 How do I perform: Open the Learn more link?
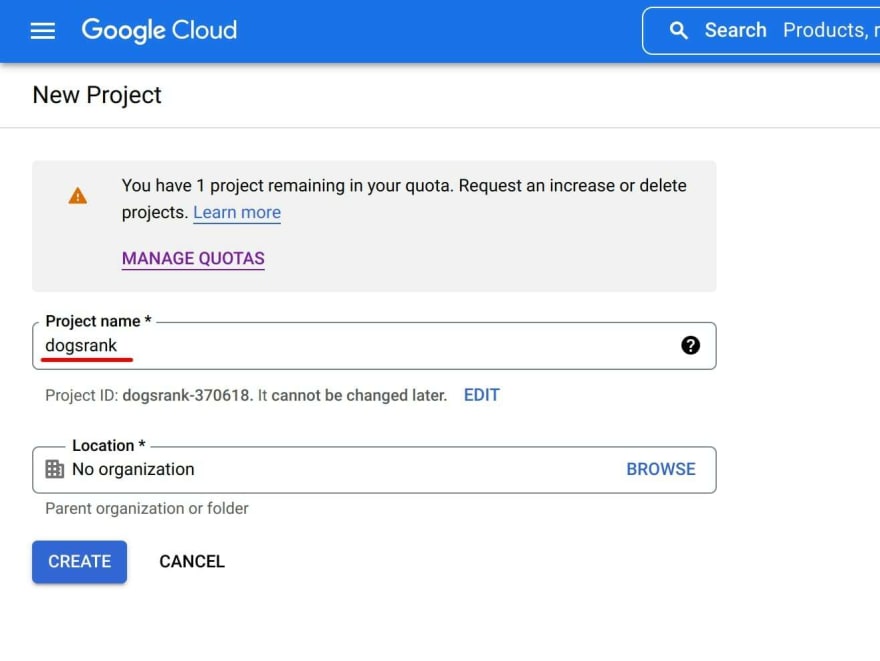point(237,213)
